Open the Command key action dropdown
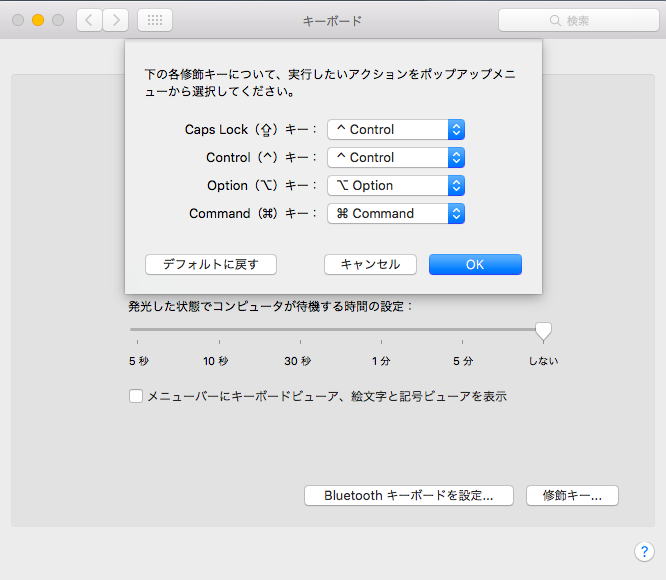 396,214
